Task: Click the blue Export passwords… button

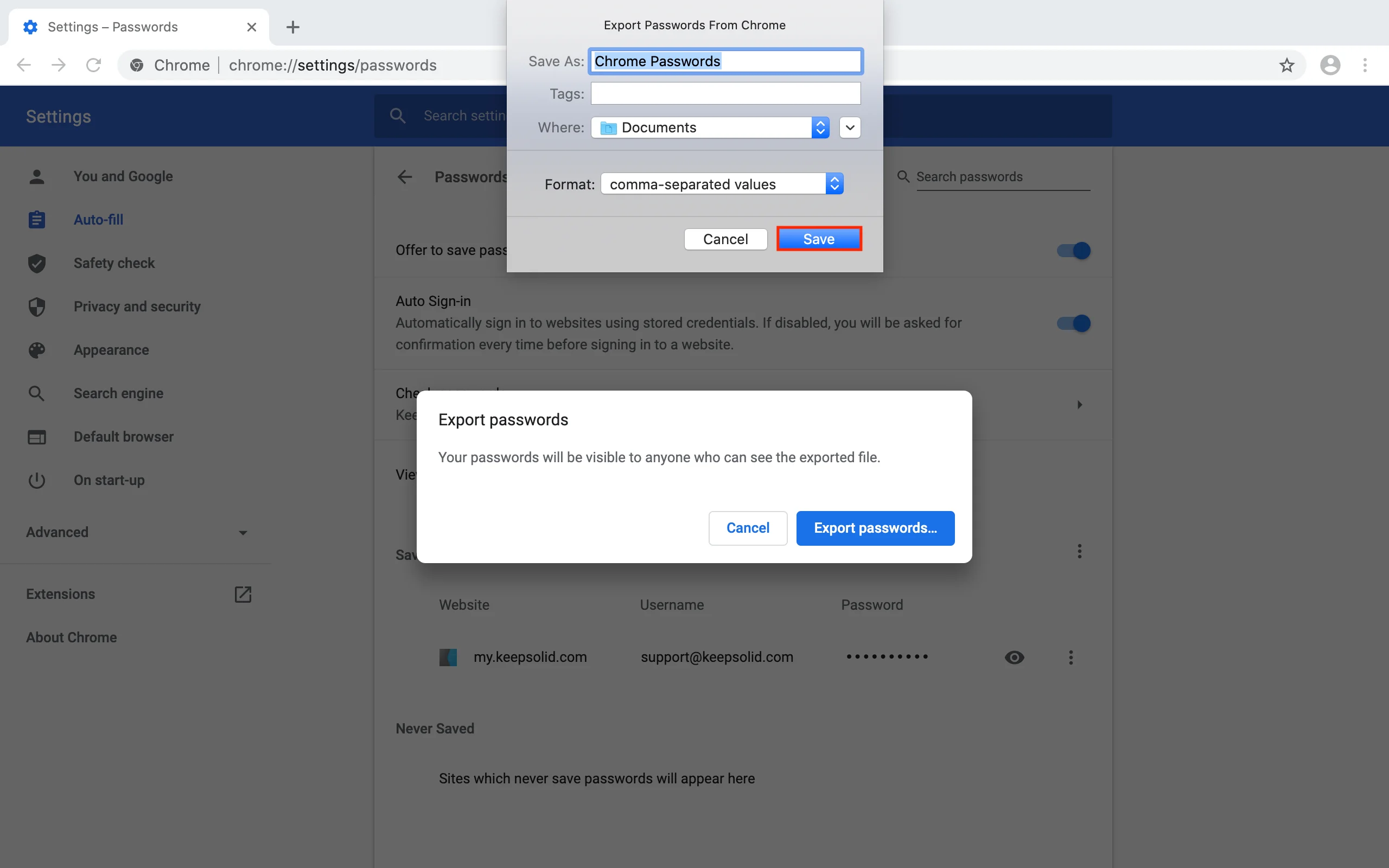Action: pyautogui.click(x=875, y=528)
